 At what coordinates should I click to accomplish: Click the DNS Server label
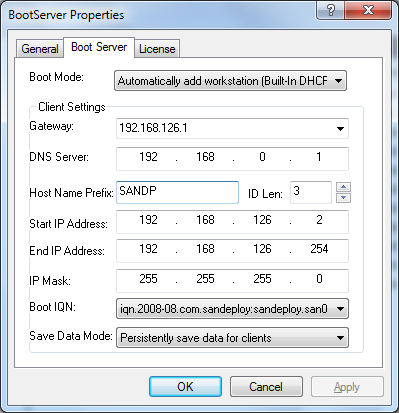tap(59, 157)
